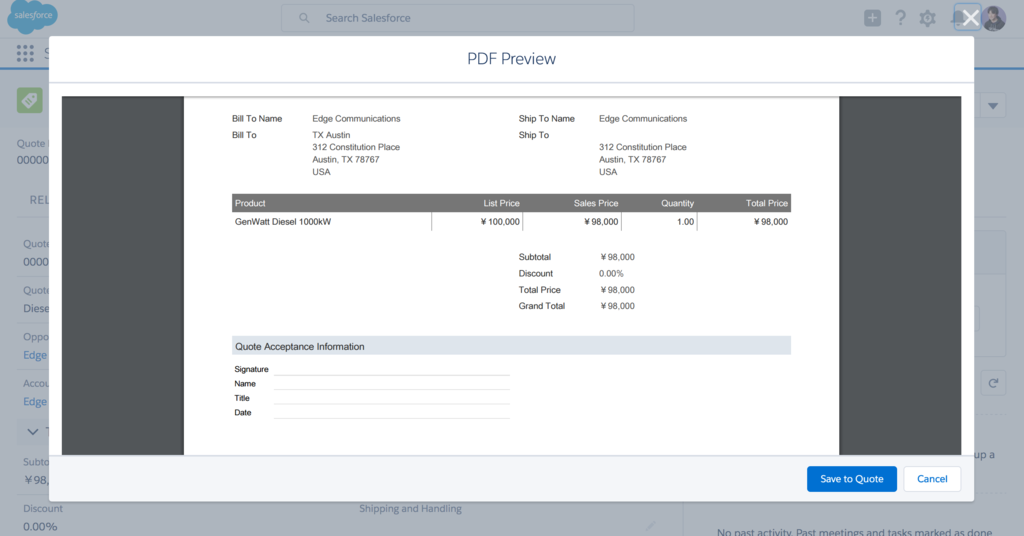This screenshot has width=1024, height=536.
Task: Click the green Quote record icon
Action: pyautogui.click(x=29, y=100)
